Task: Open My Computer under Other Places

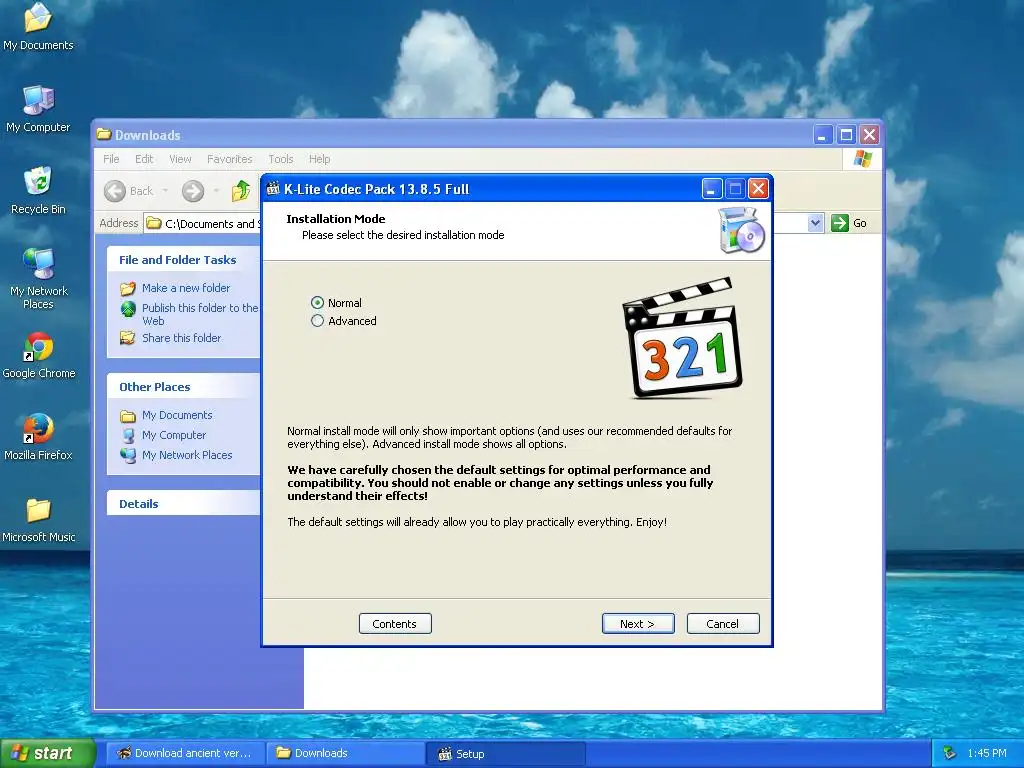Action: pyautogui.click(x=174, y=435)
